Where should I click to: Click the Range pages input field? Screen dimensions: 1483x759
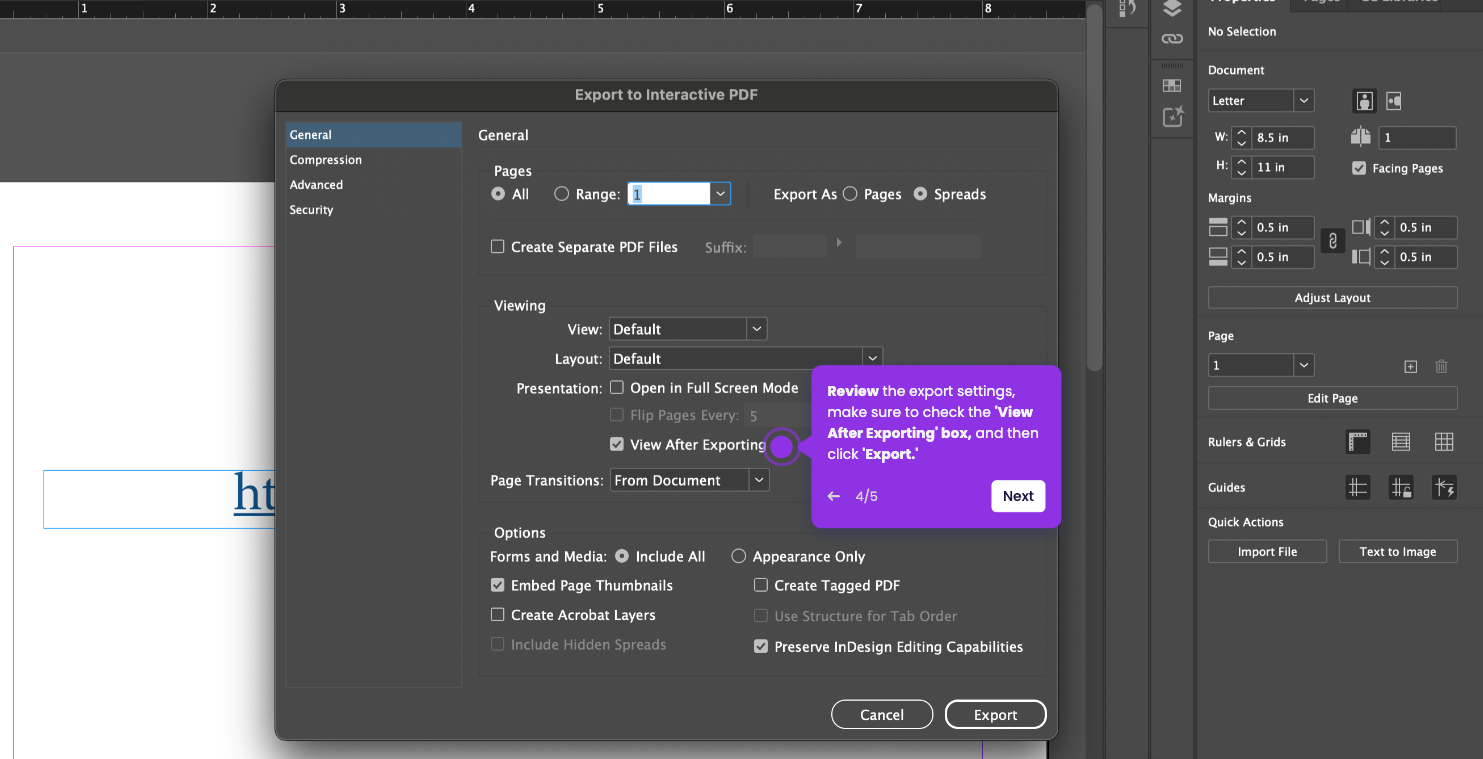[x=669, y=194]
